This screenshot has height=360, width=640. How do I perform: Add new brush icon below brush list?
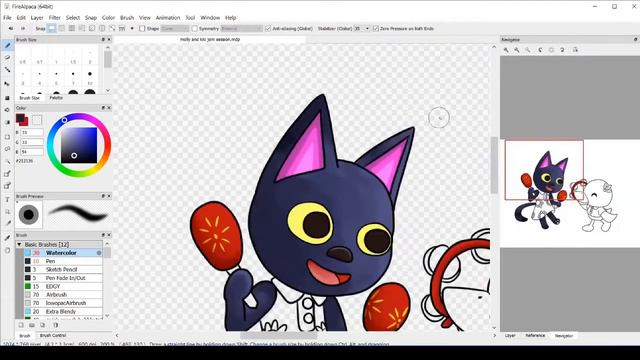point(21,325)
